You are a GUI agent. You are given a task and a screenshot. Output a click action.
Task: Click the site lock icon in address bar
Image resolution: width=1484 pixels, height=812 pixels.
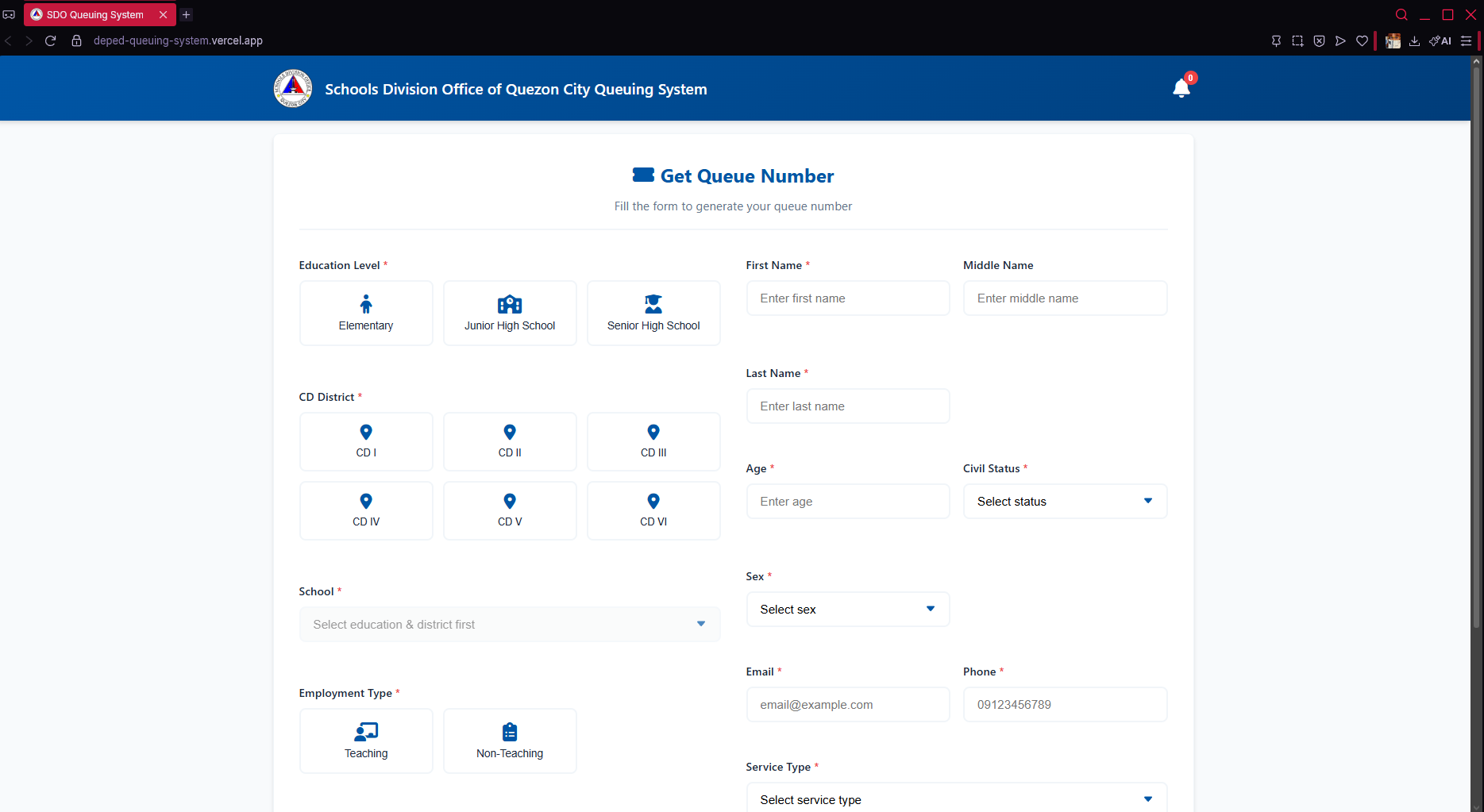pyautogui.click(x=77, y=40)
